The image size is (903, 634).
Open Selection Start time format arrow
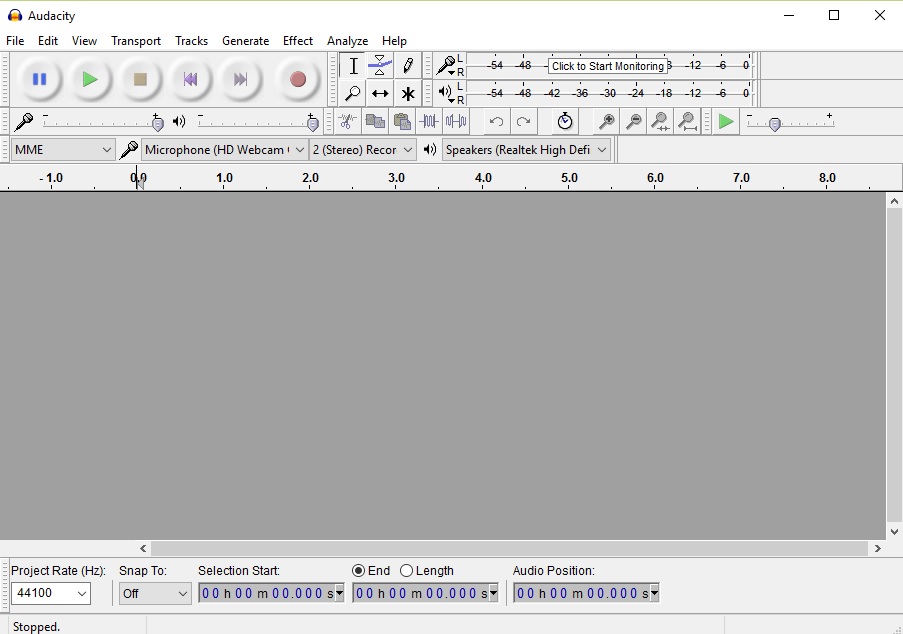339,593
